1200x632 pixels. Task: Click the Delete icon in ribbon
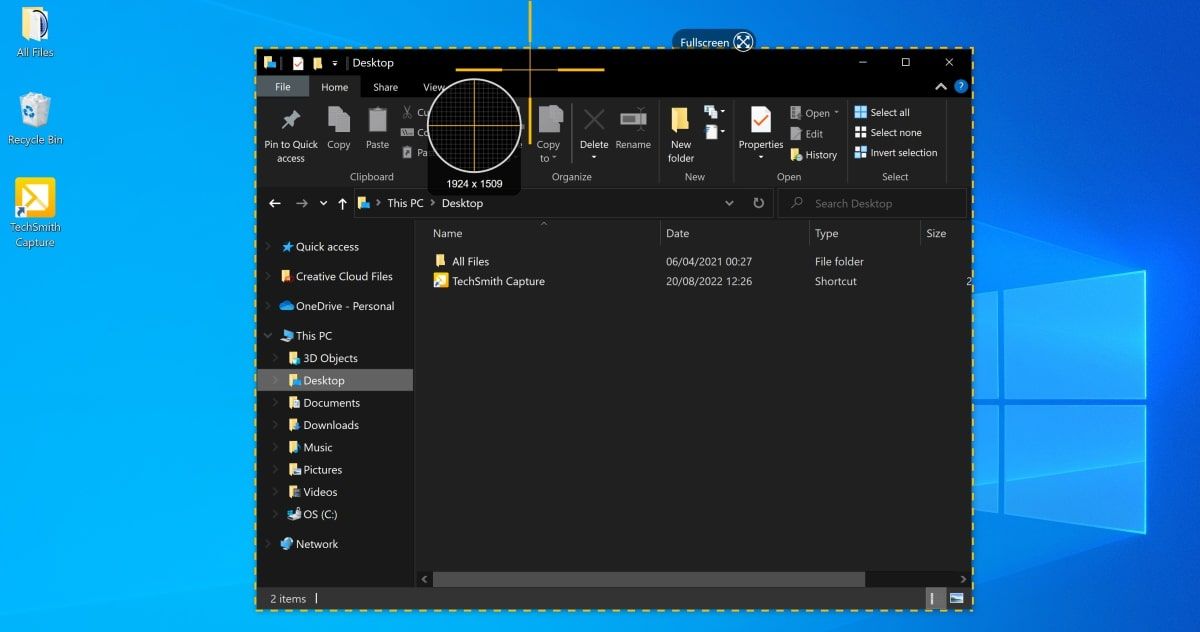(x=594, y=122)
